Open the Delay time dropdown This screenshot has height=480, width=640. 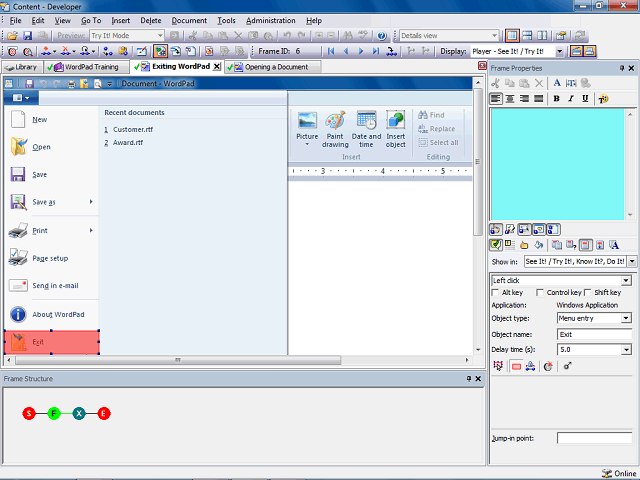point(626,349)
